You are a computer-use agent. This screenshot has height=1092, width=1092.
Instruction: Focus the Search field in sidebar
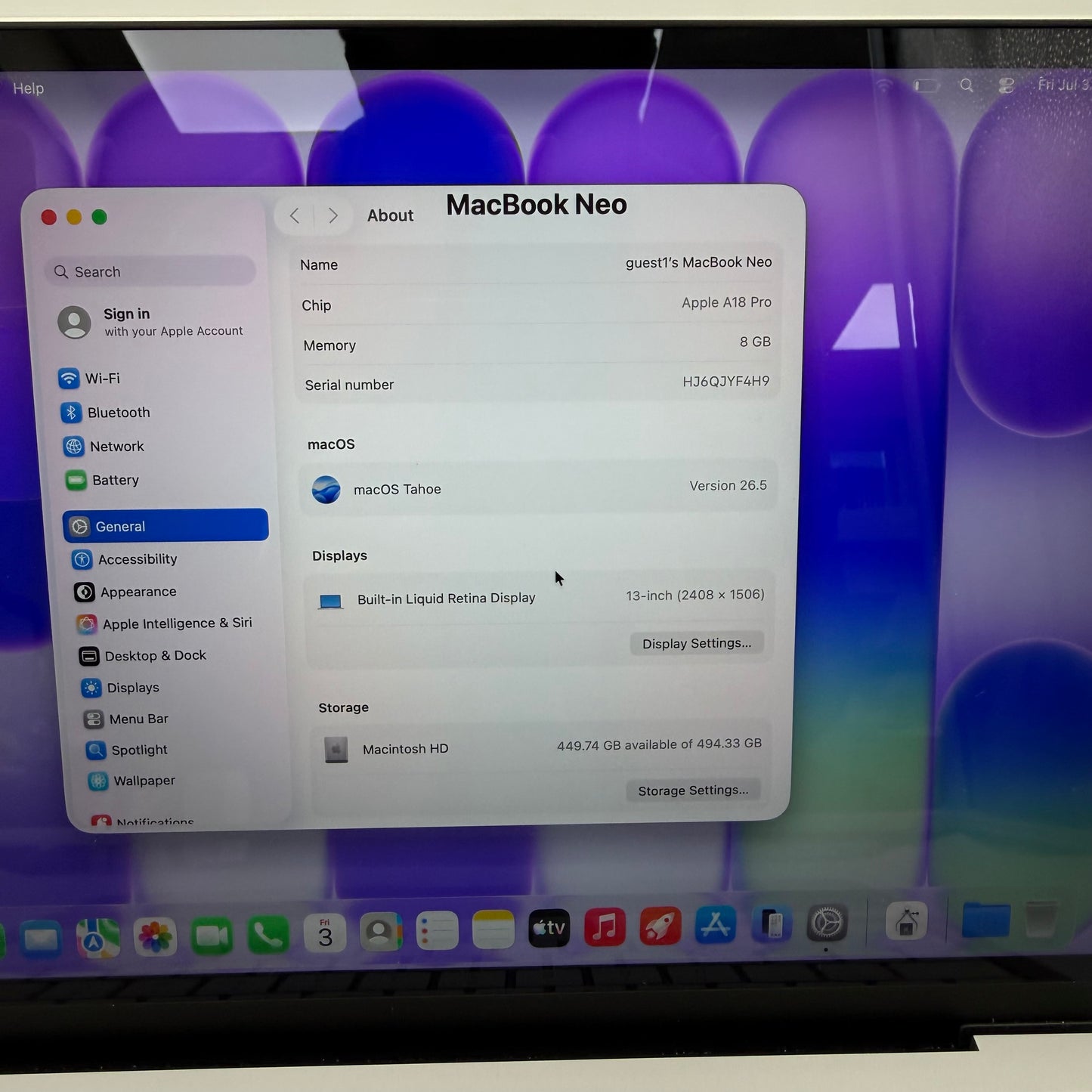[150, 271]
